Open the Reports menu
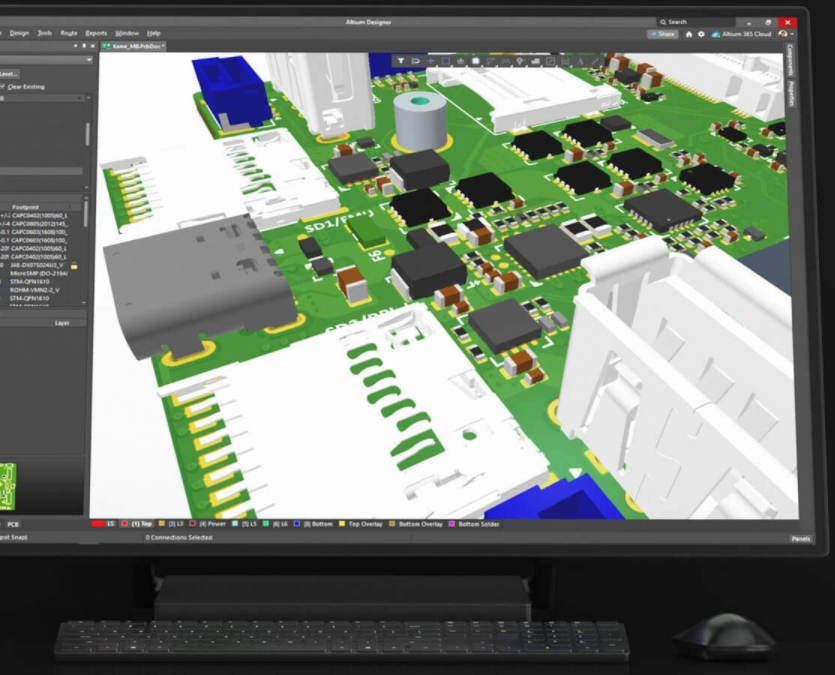The width and height of the screenshot is (835, 675). 96,33
